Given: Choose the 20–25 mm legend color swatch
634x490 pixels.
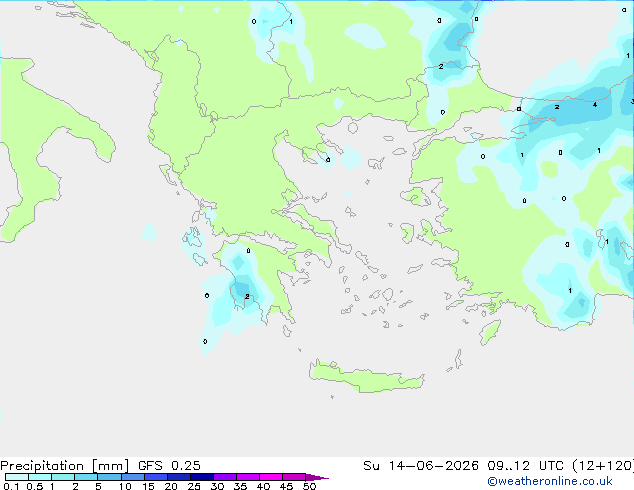Looking at the screenshot, I should tap(179, 477).
